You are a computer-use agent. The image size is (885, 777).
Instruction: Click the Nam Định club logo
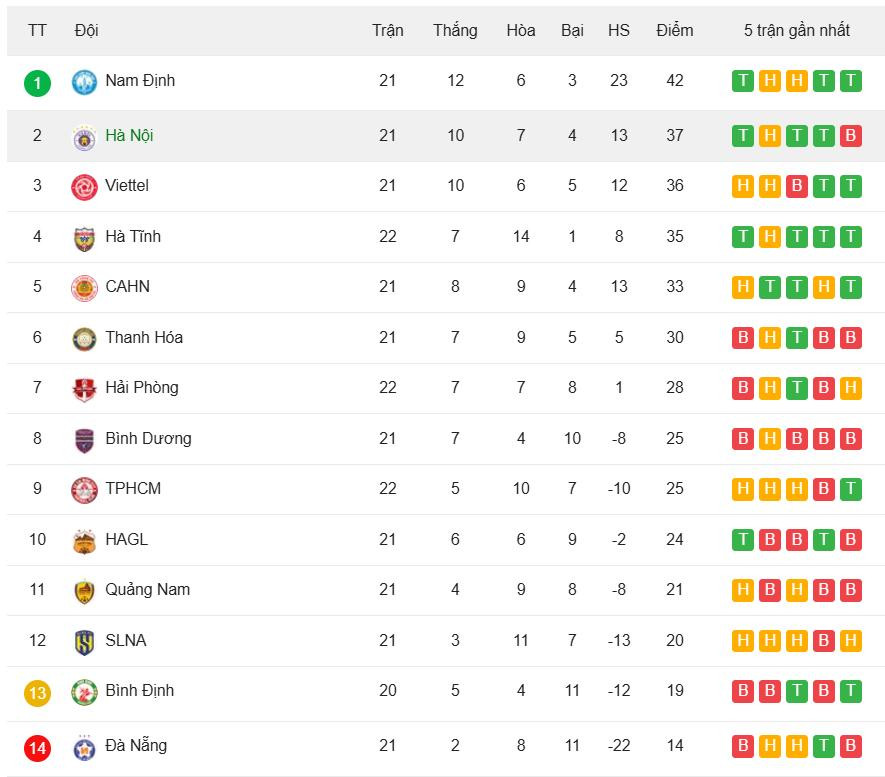84,82
